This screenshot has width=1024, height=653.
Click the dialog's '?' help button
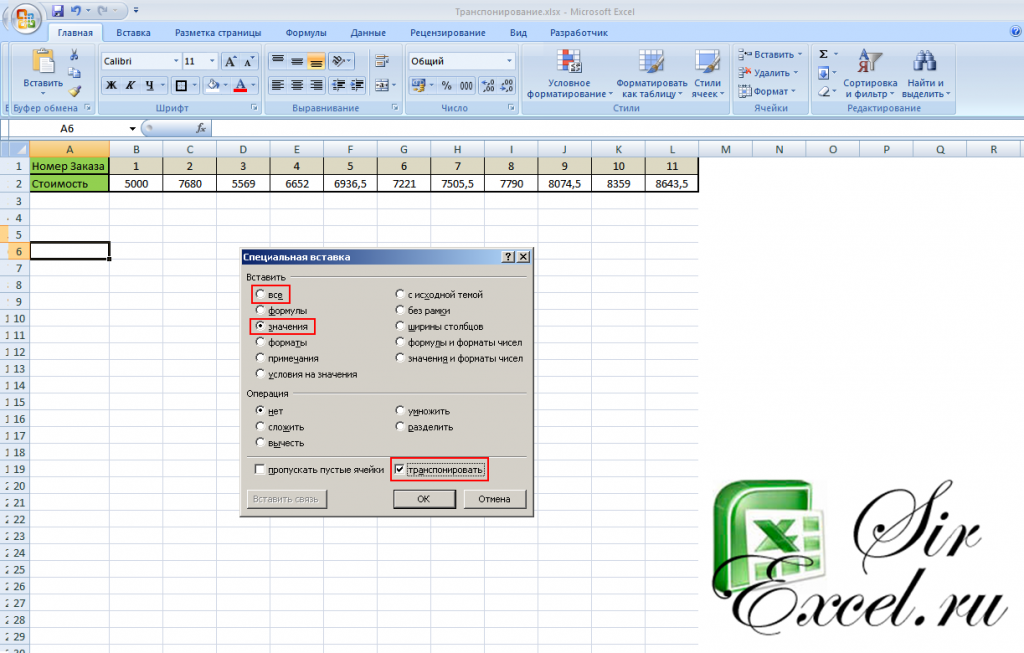point(508,257)
